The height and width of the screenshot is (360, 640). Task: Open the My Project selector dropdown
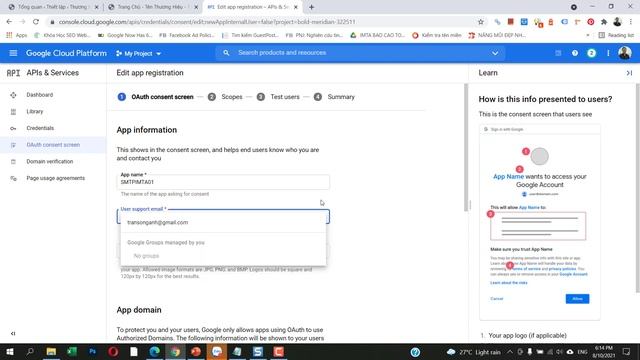pyautogui.click(x=138, y=53)
